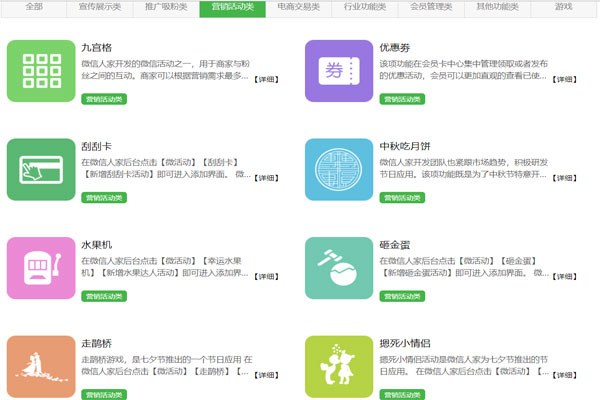
Task: Click 【详细】 link for 刮刮卡
Action: click(266, 178)
